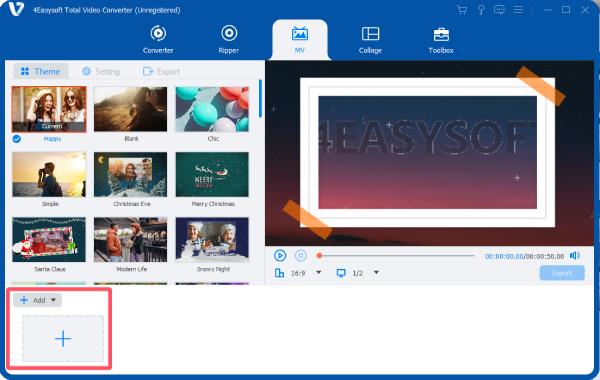Select the Simple theme thumbnail
The height and width of the screenshot is (380, 600).
coord(49,175)
